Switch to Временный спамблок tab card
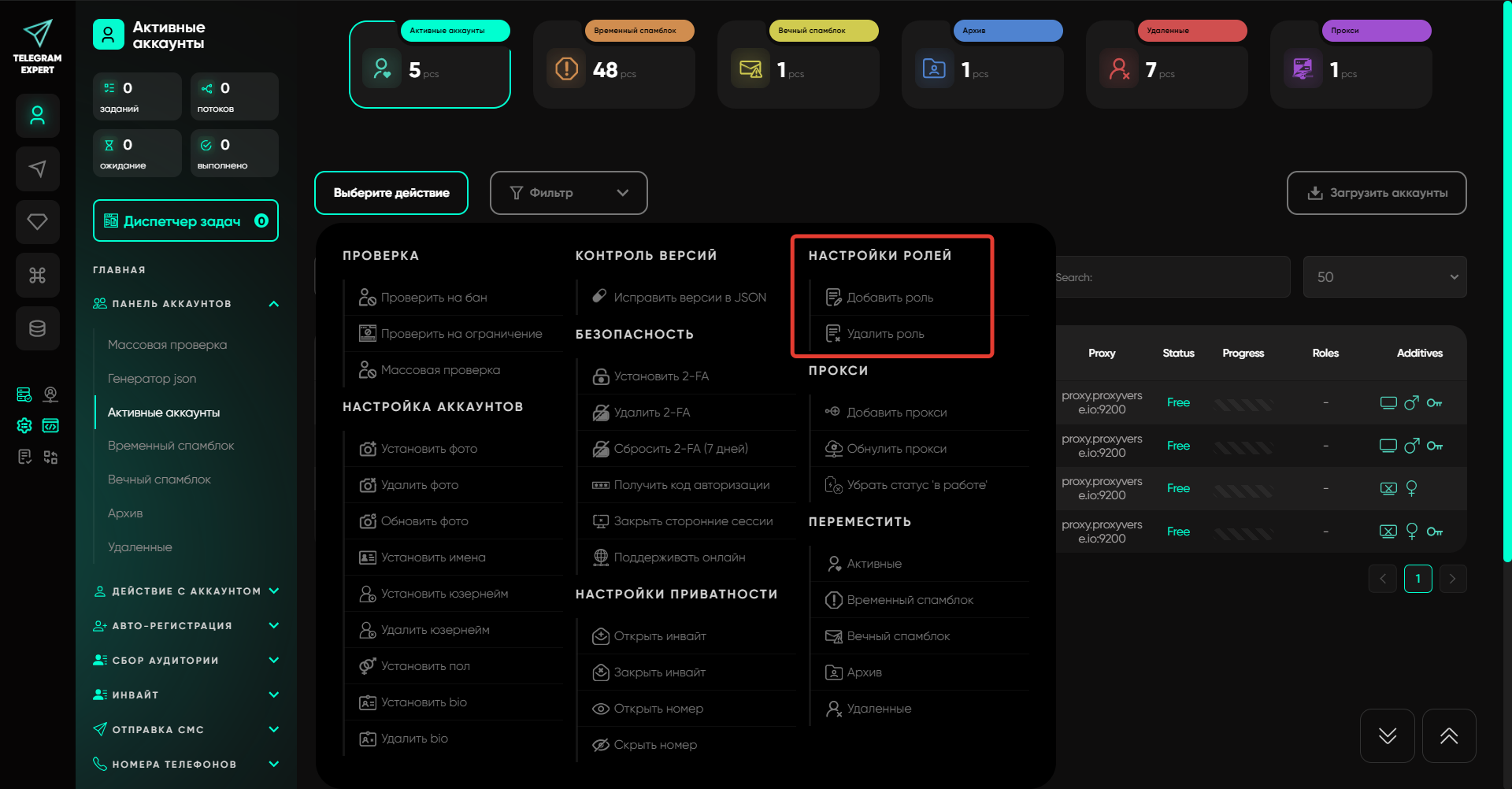This screenshot has width=1512, height=789. [x=613, y=65]
